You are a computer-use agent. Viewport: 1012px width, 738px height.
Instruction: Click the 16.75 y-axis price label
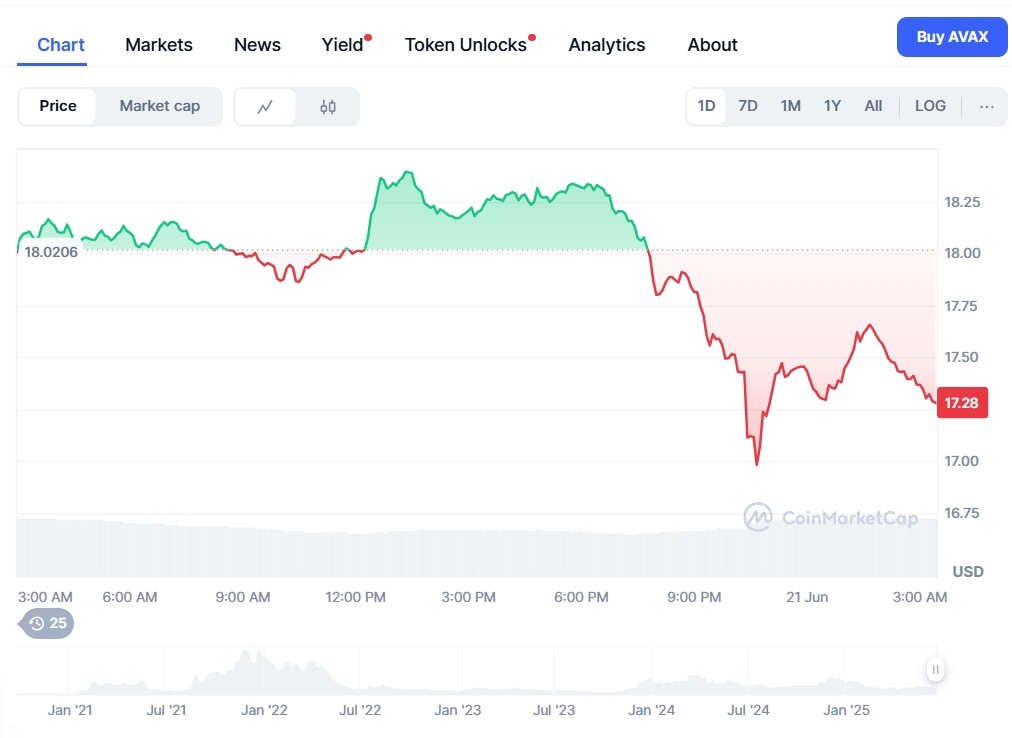962,513
